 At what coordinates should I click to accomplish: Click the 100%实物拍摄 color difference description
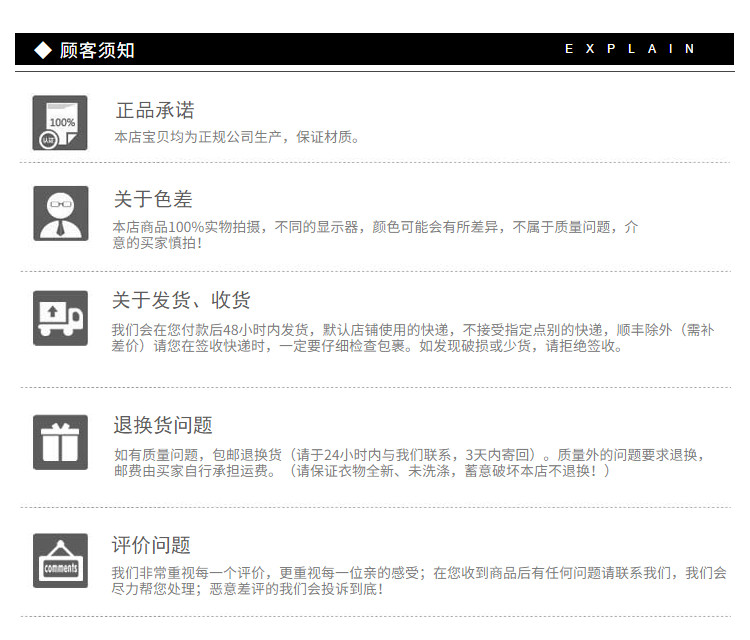pyautogui.click(x=375, y=234)
